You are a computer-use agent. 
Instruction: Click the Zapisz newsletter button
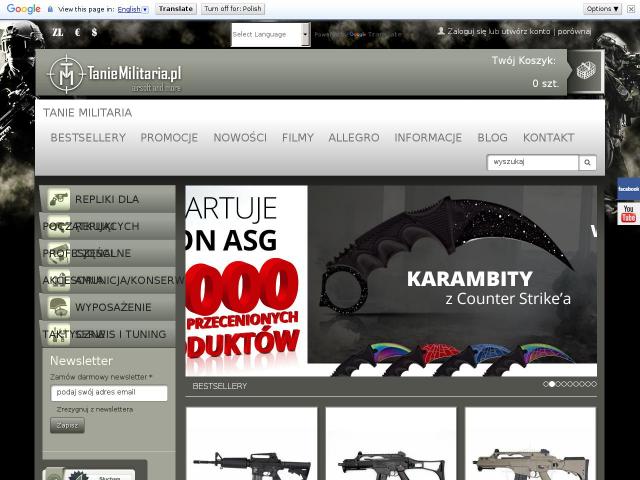67,425
